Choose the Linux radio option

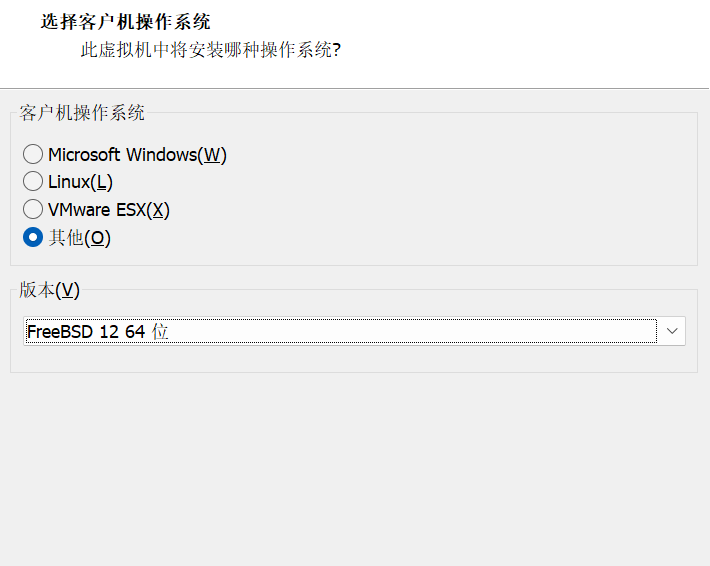point(33,182)
